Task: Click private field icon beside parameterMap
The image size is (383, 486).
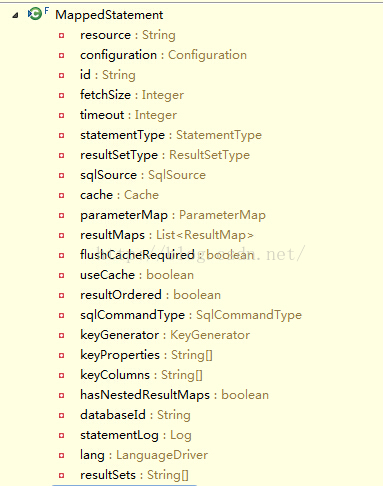Action: tap(61, 215)
